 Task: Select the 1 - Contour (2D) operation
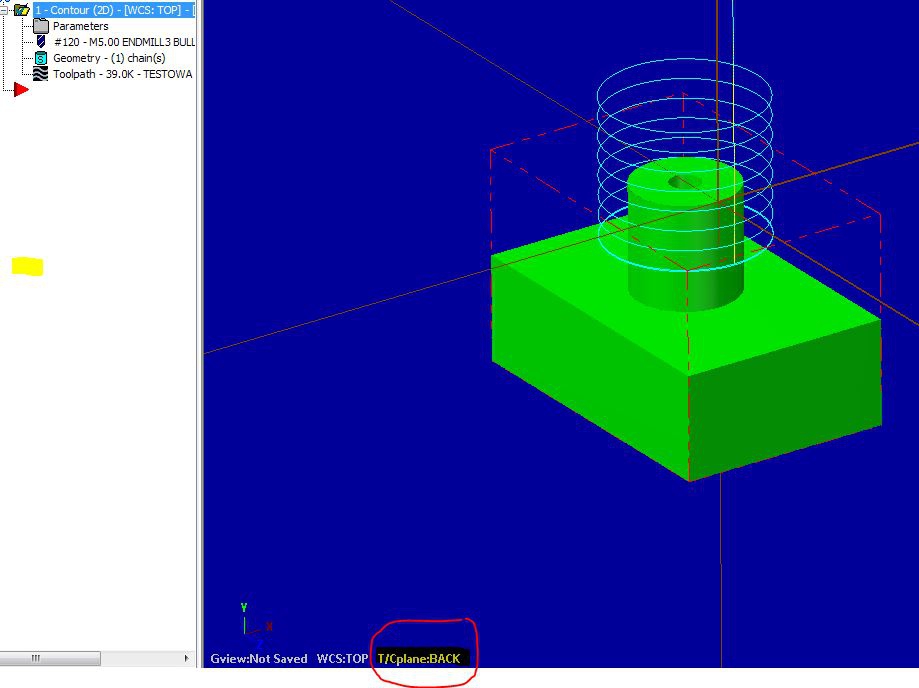pyautogui.click(x=114, y=10)
